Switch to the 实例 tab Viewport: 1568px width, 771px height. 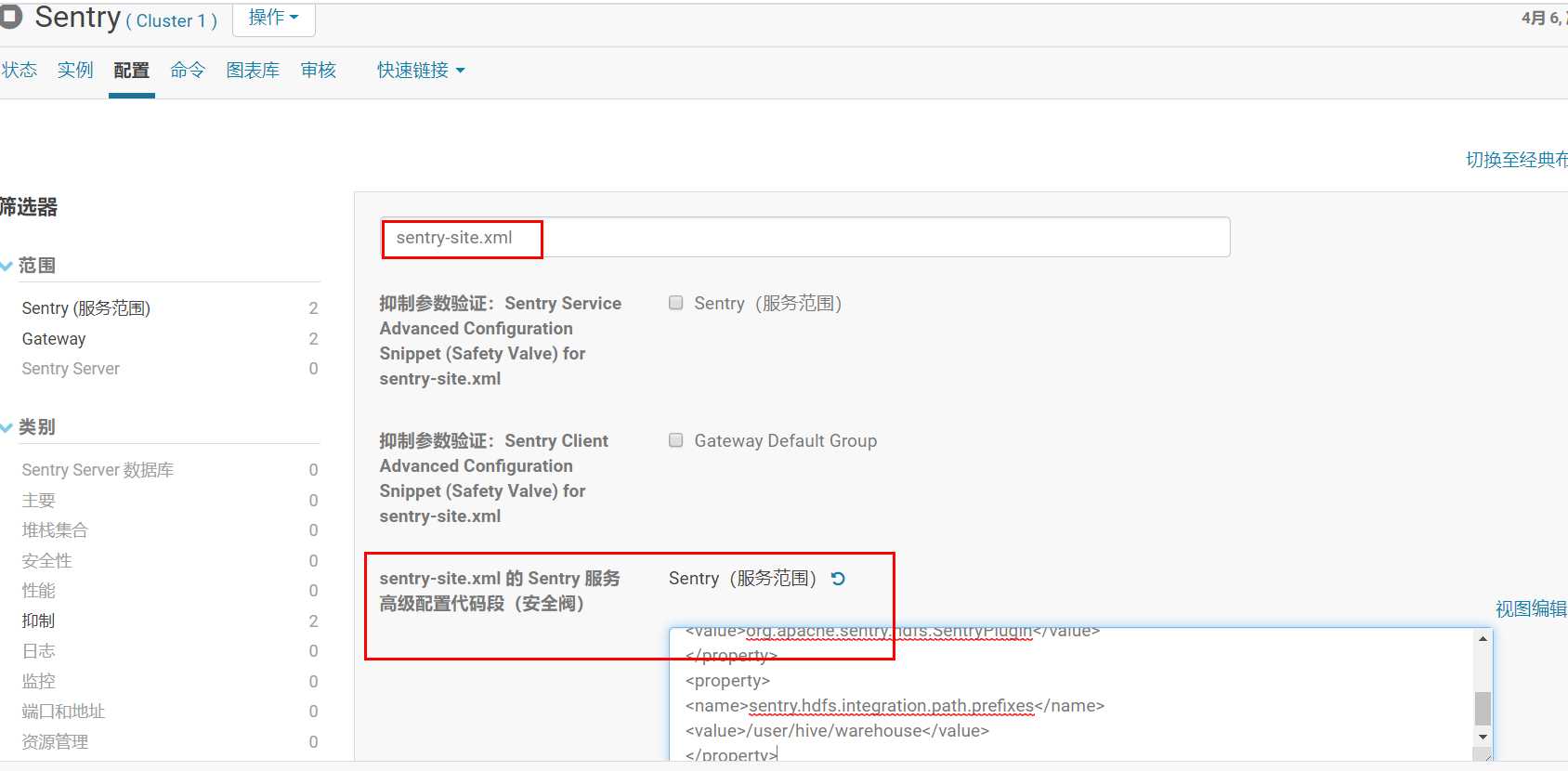(x=75, y=71)
